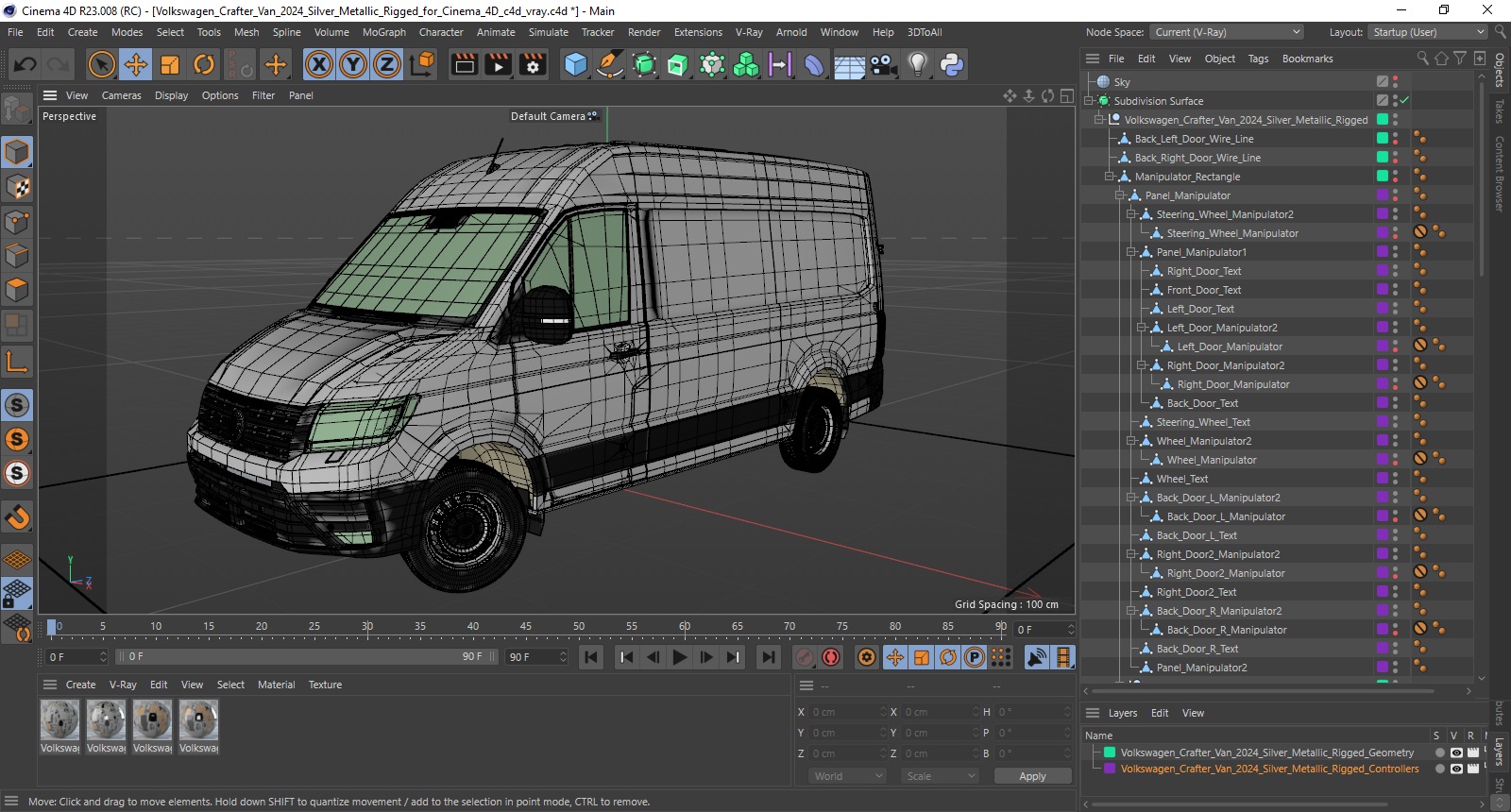Select the Right_Door2_Manipulator object
1511x812 pixels.
coord(1226,573)
